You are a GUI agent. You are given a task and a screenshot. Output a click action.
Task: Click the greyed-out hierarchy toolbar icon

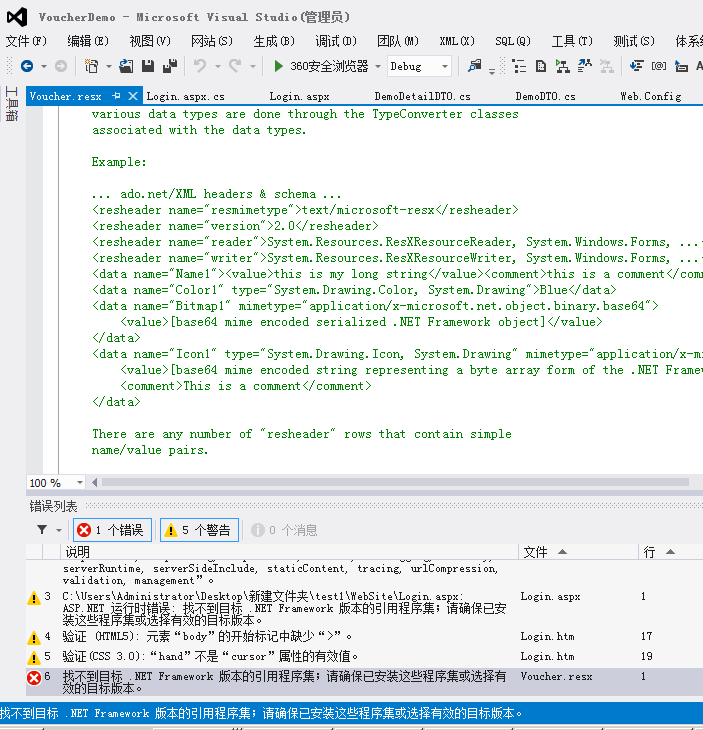[606, 66]
